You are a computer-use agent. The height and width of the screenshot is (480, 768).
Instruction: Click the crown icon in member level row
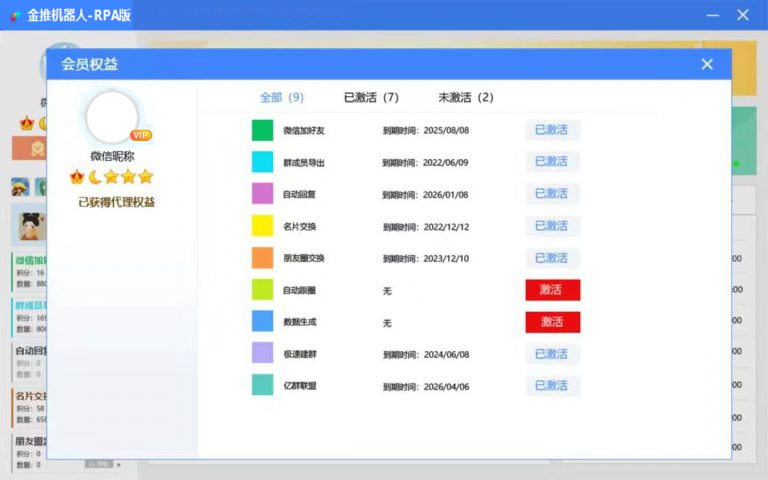click(77, 177)
